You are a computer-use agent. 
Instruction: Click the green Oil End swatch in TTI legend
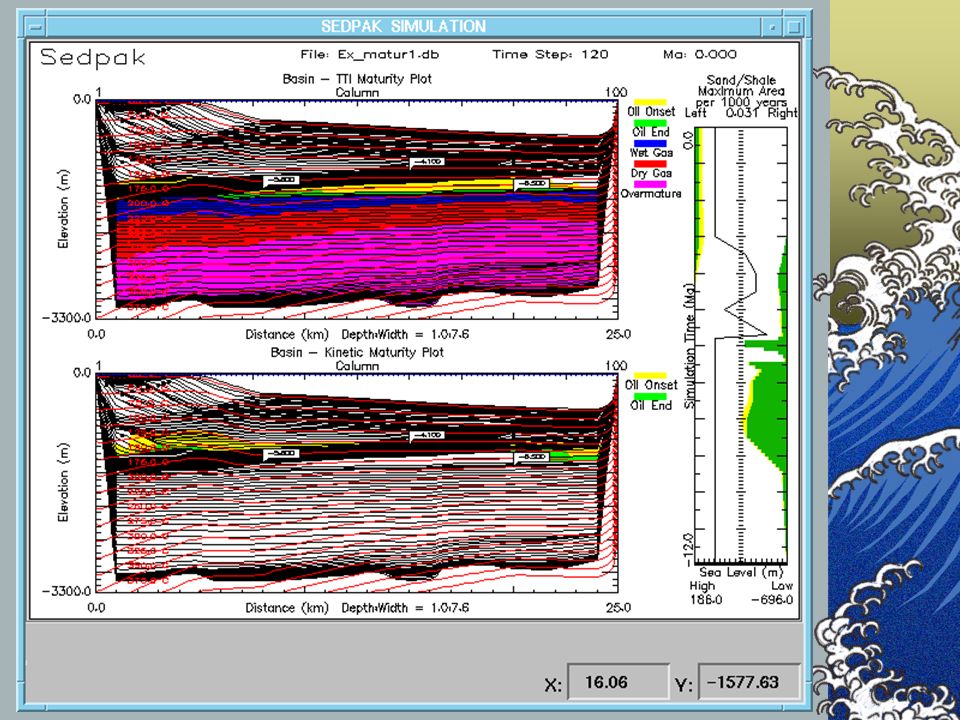click(650, 123)
